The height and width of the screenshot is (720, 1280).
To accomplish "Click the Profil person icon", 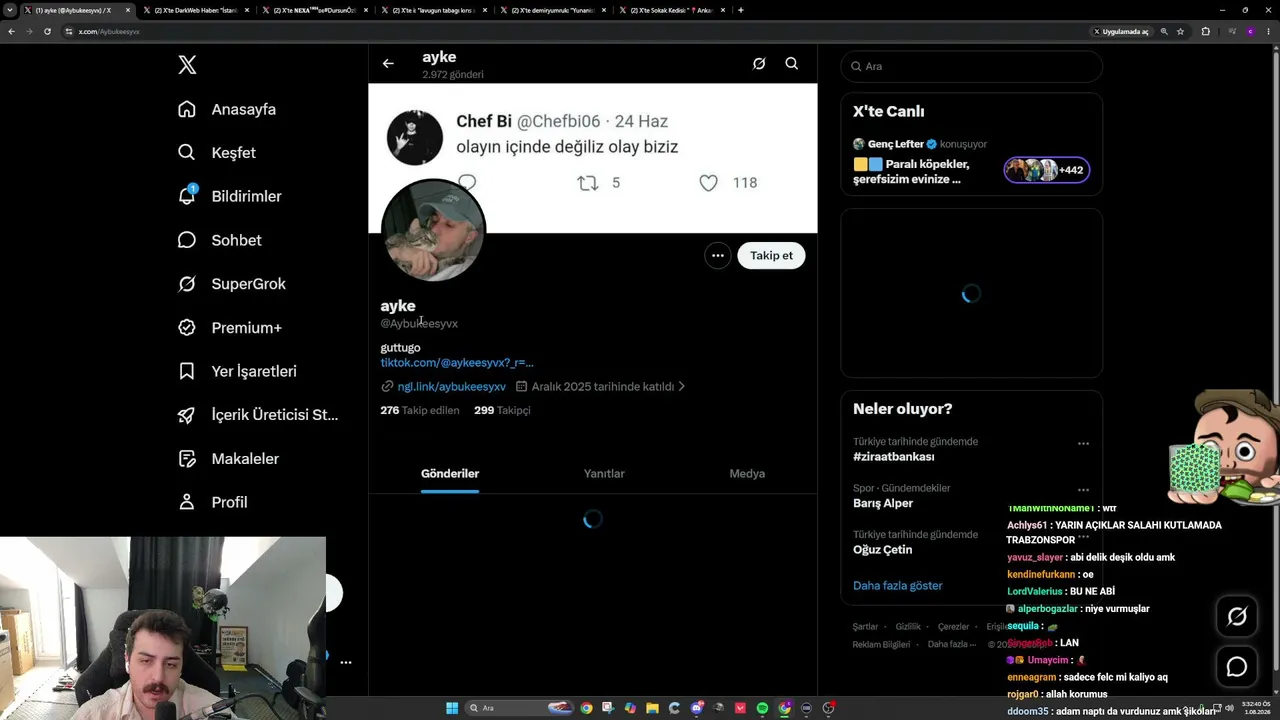I will click(x=187, y=502).
